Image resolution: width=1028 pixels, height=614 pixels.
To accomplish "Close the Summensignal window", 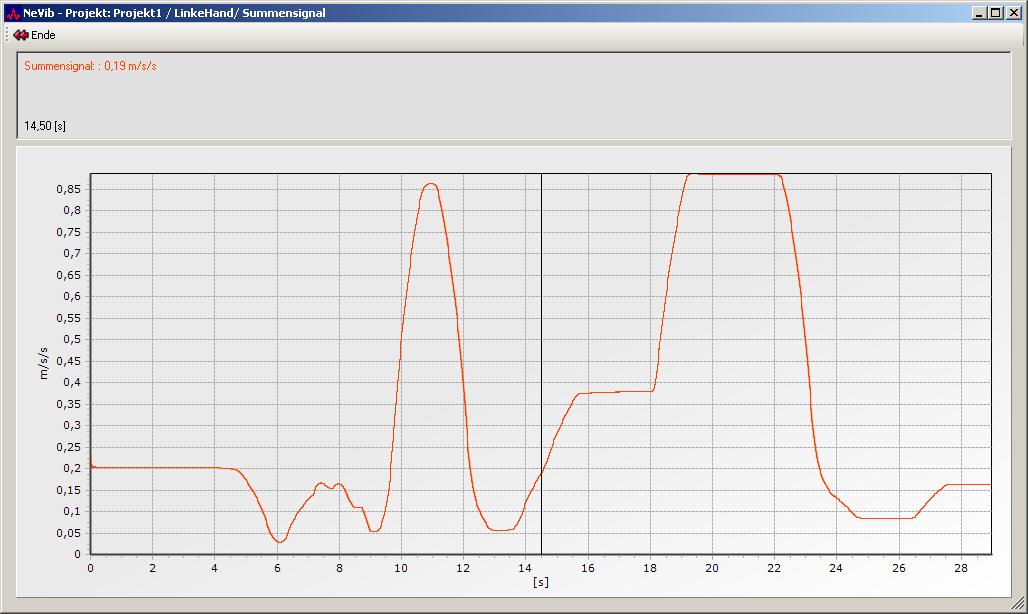I will (x=1011, y=13).
